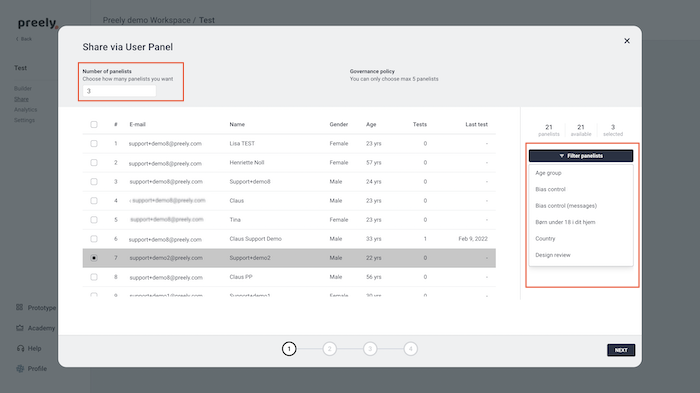Viewport: 700px width, 393px height.
Task: Sort table by Name column header
Action: tap(237, 125)
